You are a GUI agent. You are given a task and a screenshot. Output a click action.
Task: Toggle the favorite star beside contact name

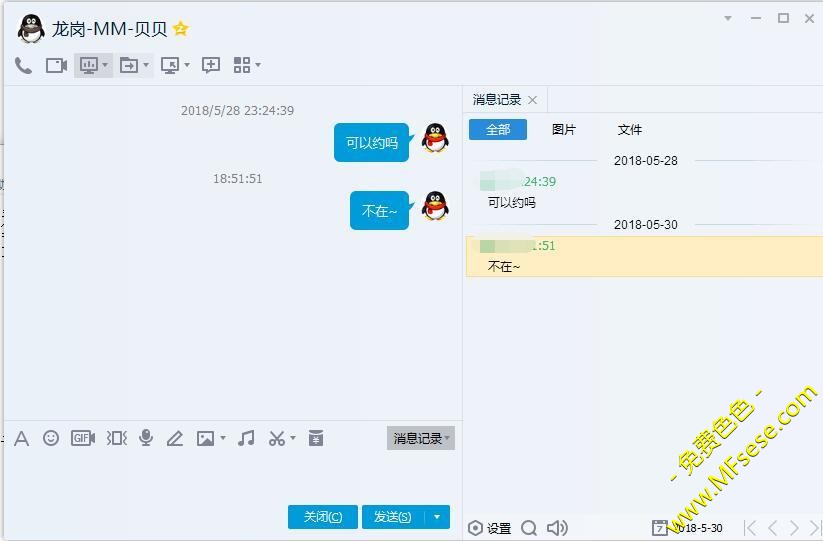pos(180,29)
